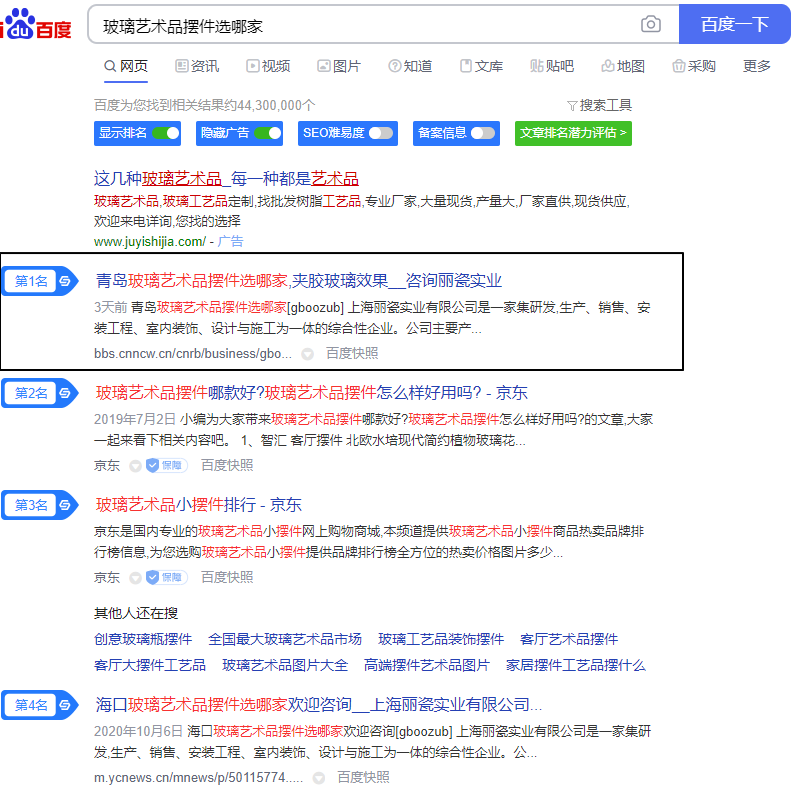Click 保障 shield badge on 哪款好 result
Viewport: 800px width, 800px height.
click(x=166, y=465)
